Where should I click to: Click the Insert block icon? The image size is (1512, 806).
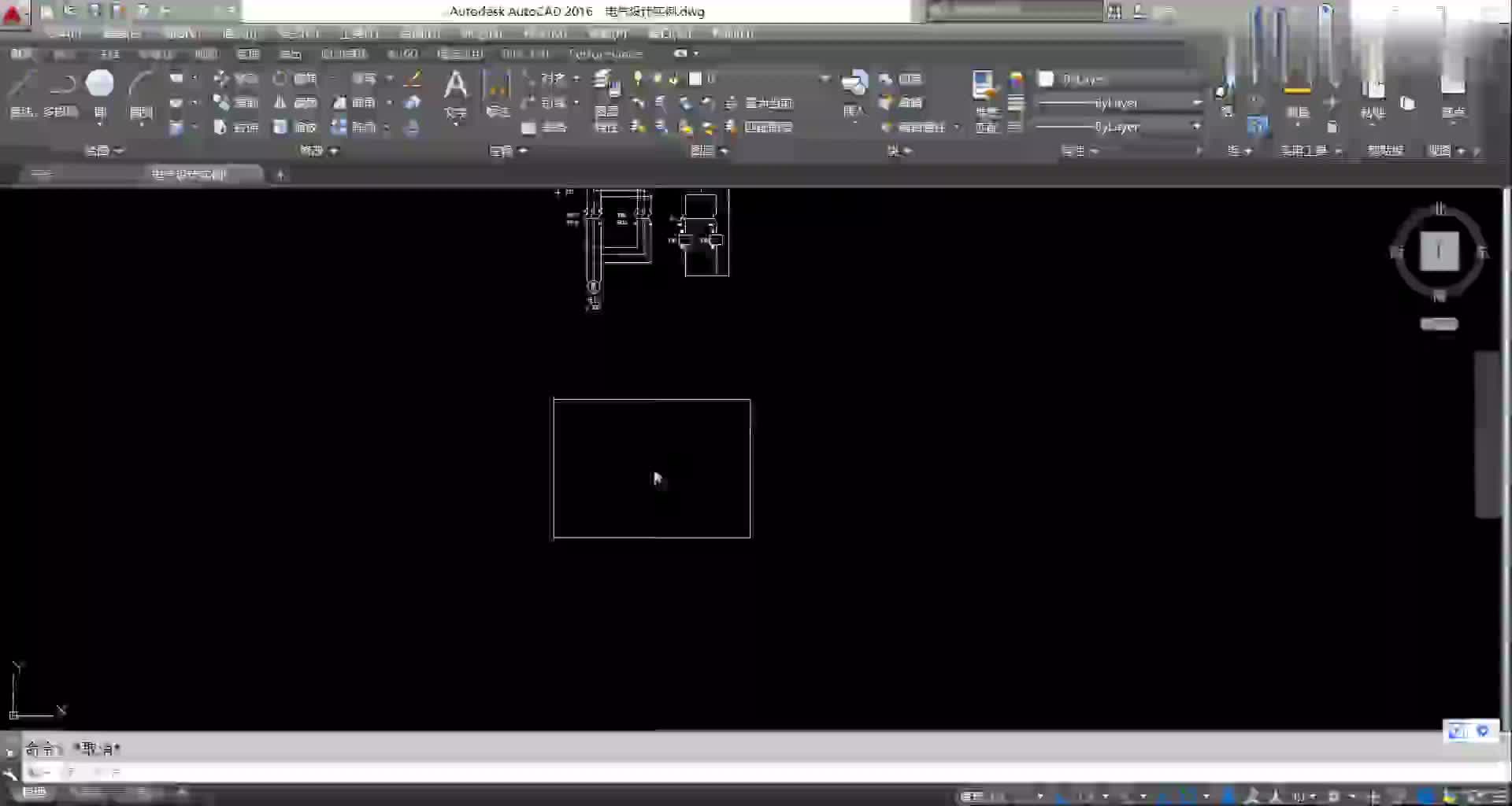coord(854,83)
